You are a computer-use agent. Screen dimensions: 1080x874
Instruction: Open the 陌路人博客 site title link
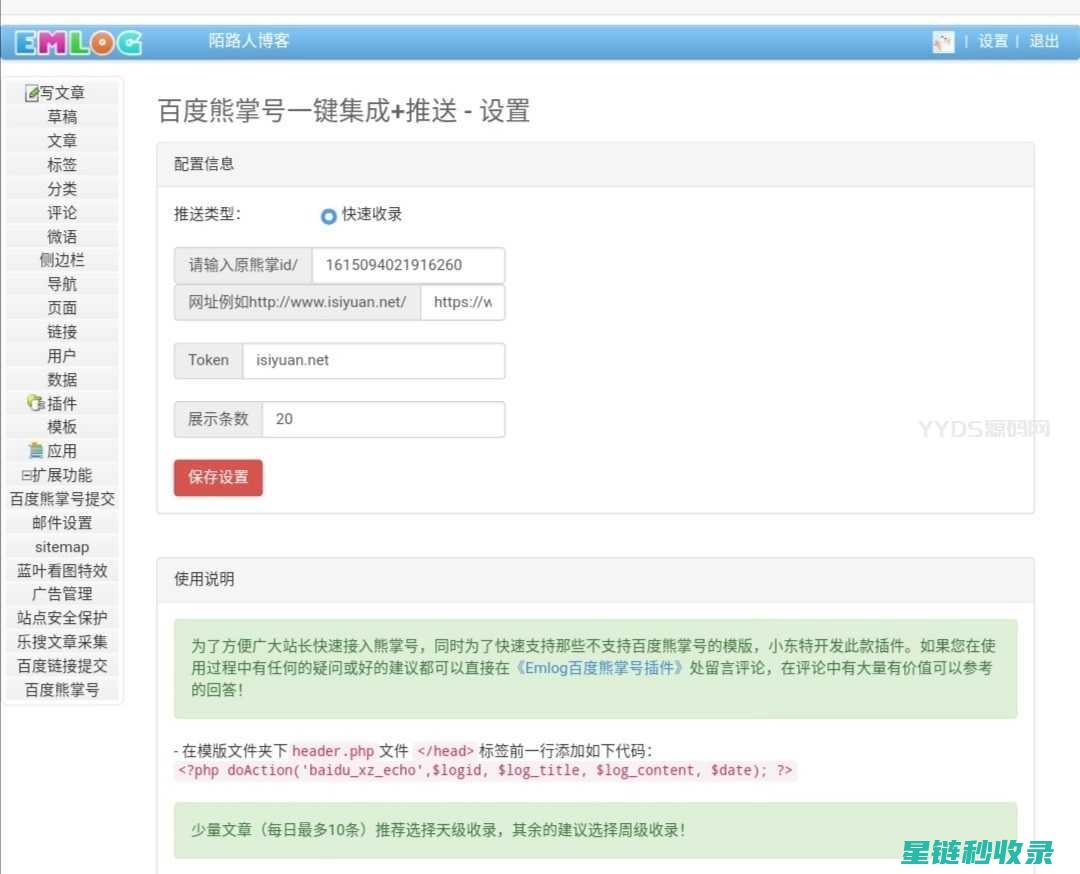(x=249, y=40)
